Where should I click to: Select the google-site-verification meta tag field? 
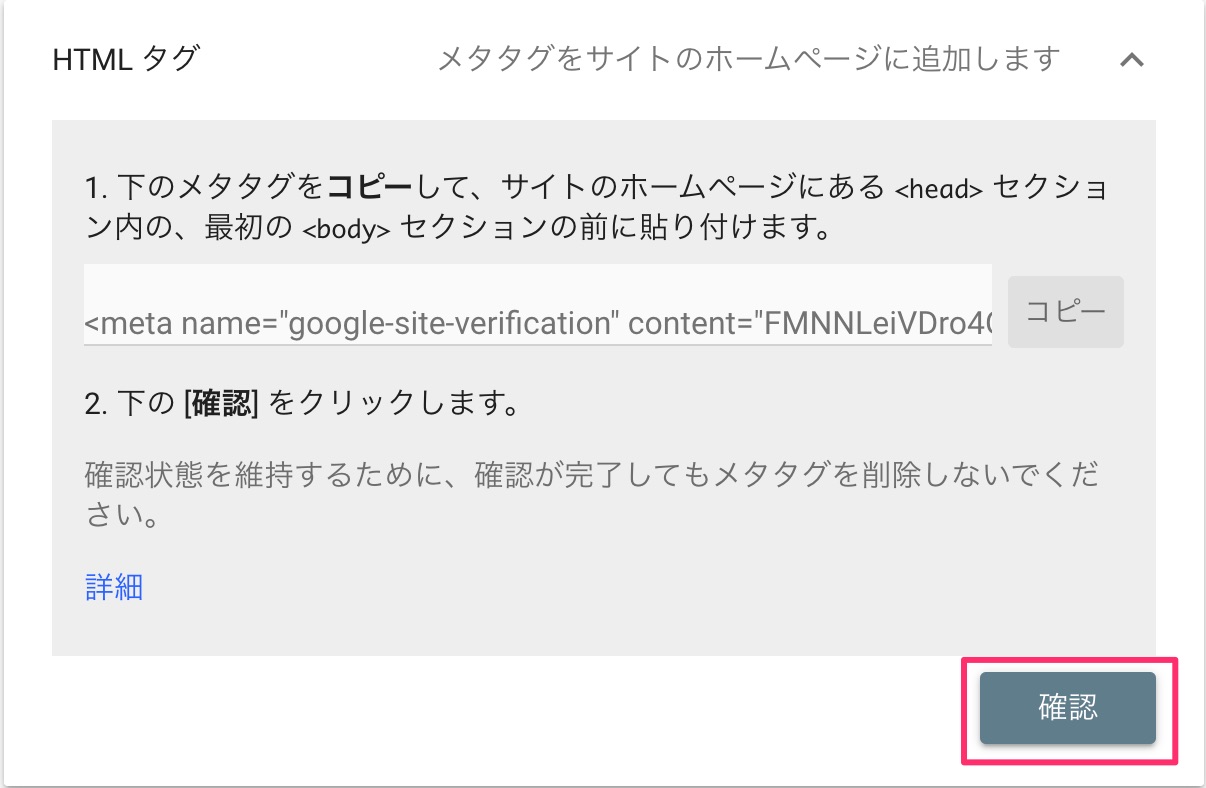click(538, 306)
